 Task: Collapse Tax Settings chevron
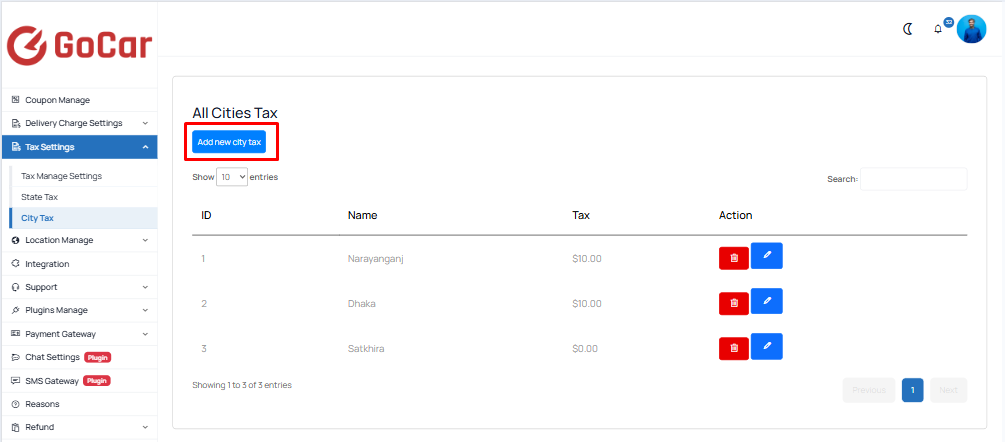(145, 147)
